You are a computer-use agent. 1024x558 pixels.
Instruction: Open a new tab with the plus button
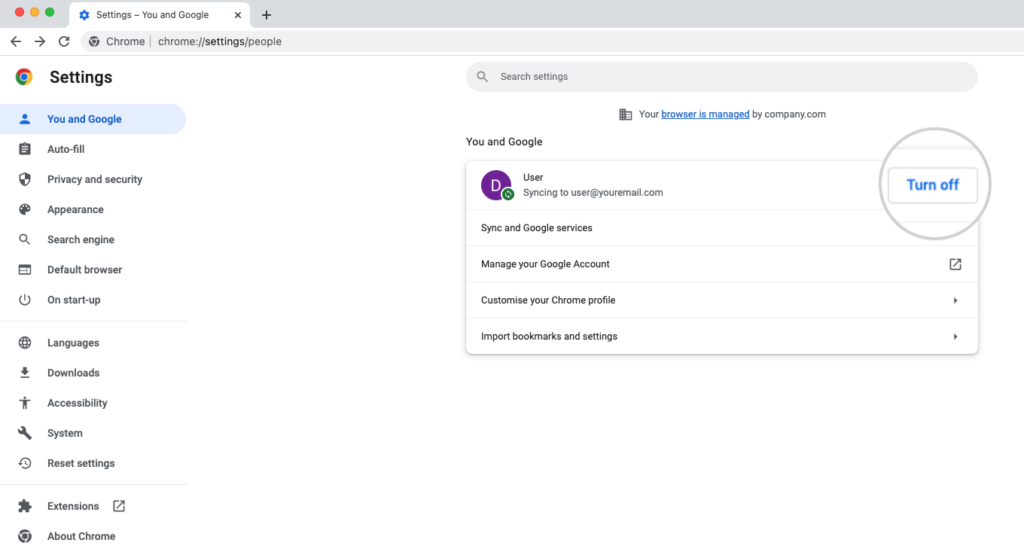[266, 15]
